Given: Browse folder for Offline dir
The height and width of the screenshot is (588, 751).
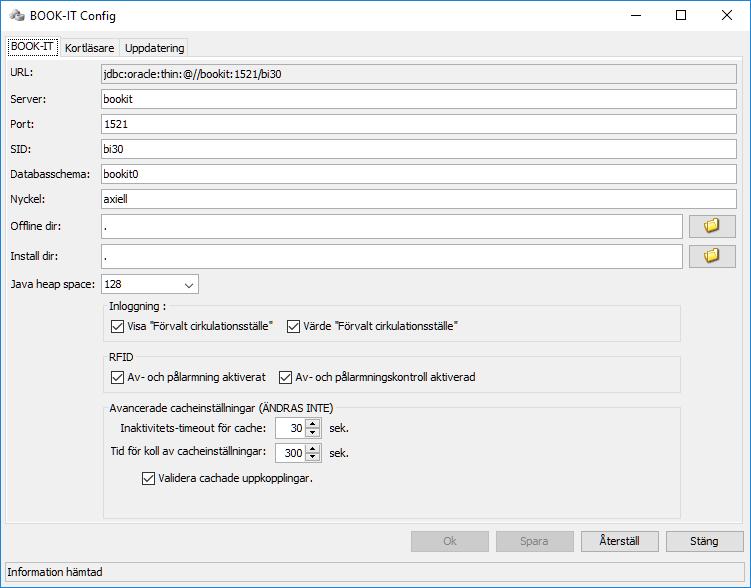Looking at the screenshot, I should tap(712, 226).
